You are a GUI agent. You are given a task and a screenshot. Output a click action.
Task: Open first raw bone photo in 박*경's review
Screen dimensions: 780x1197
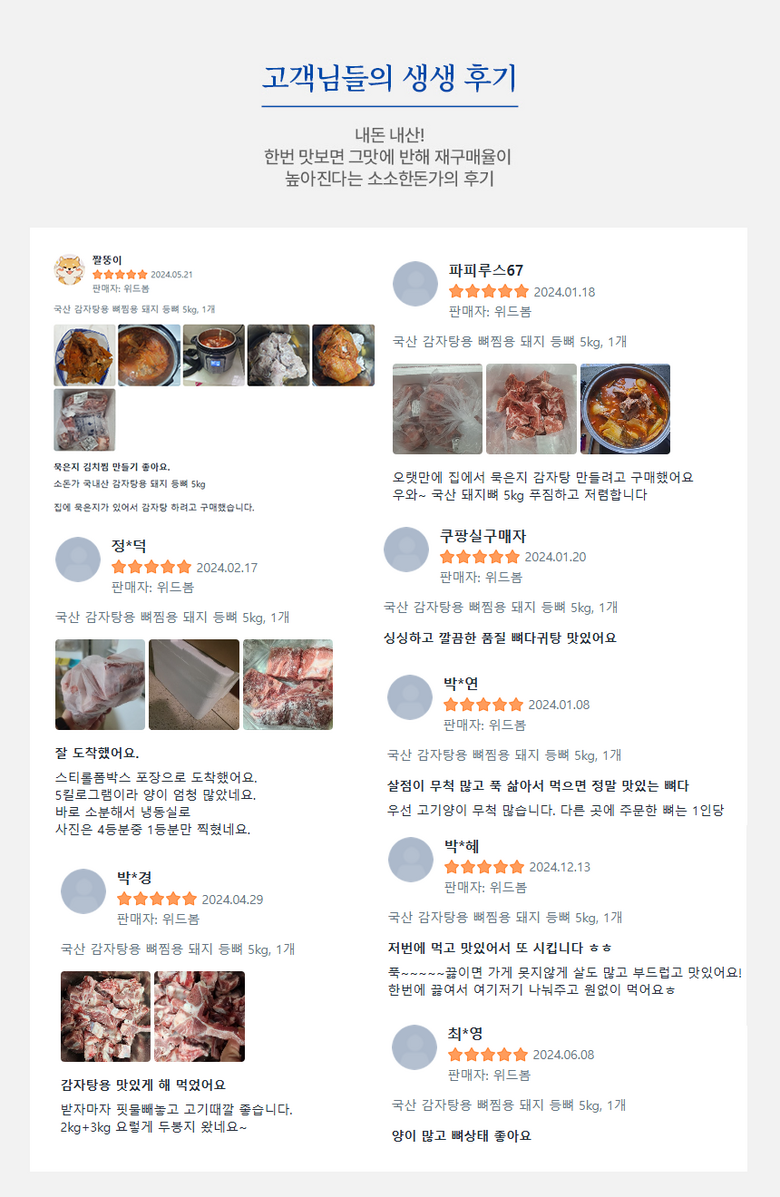[106, 1016]
